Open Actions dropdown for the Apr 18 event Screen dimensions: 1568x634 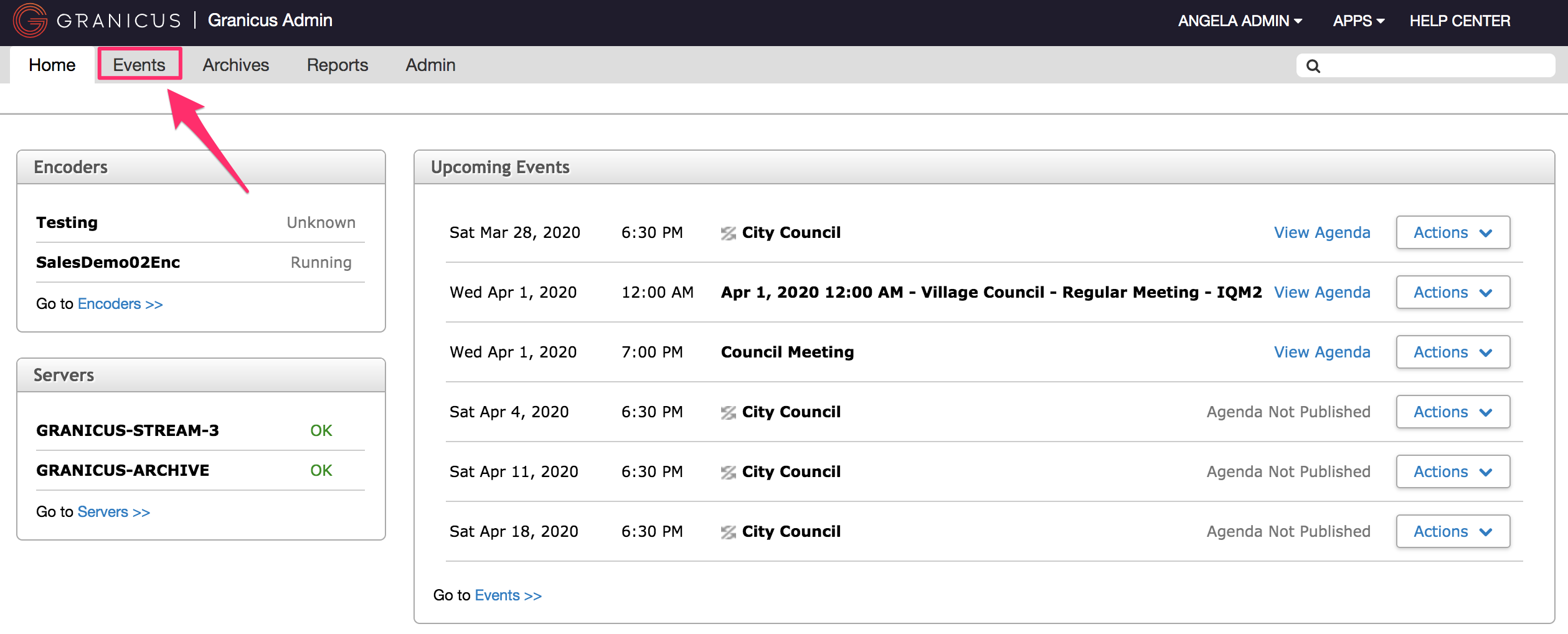(x=1453, y=531)
